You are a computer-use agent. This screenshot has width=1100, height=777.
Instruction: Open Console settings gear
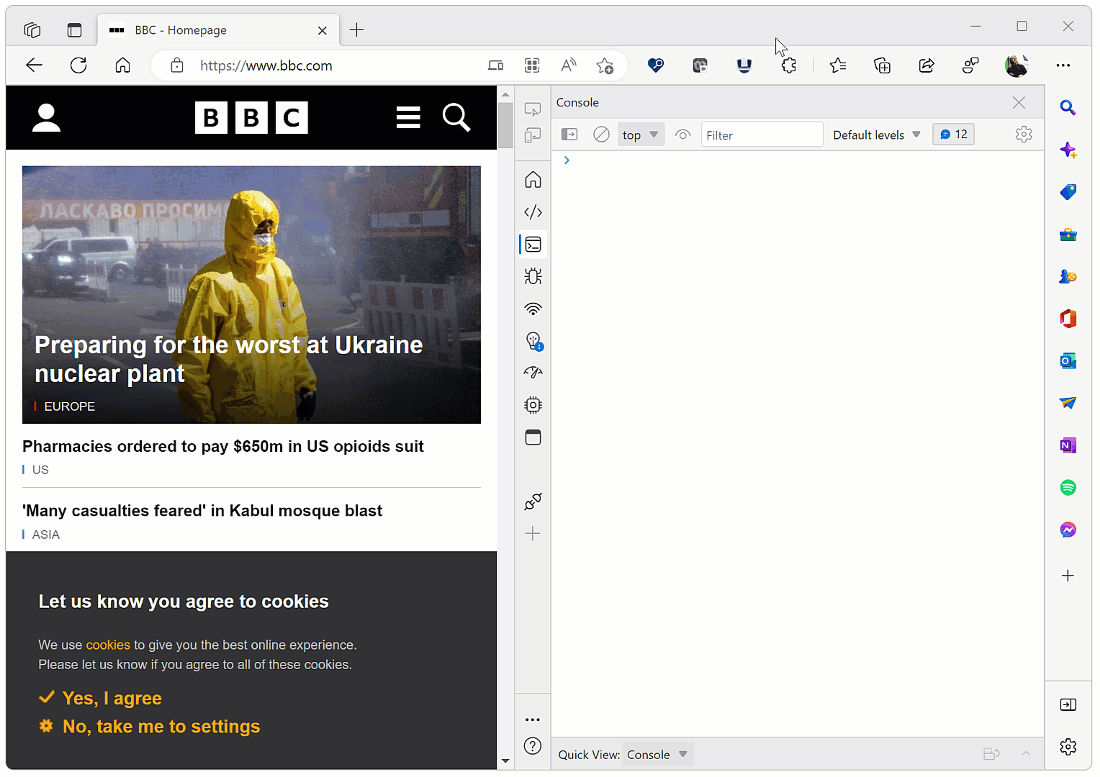(x=1024, y=134)
